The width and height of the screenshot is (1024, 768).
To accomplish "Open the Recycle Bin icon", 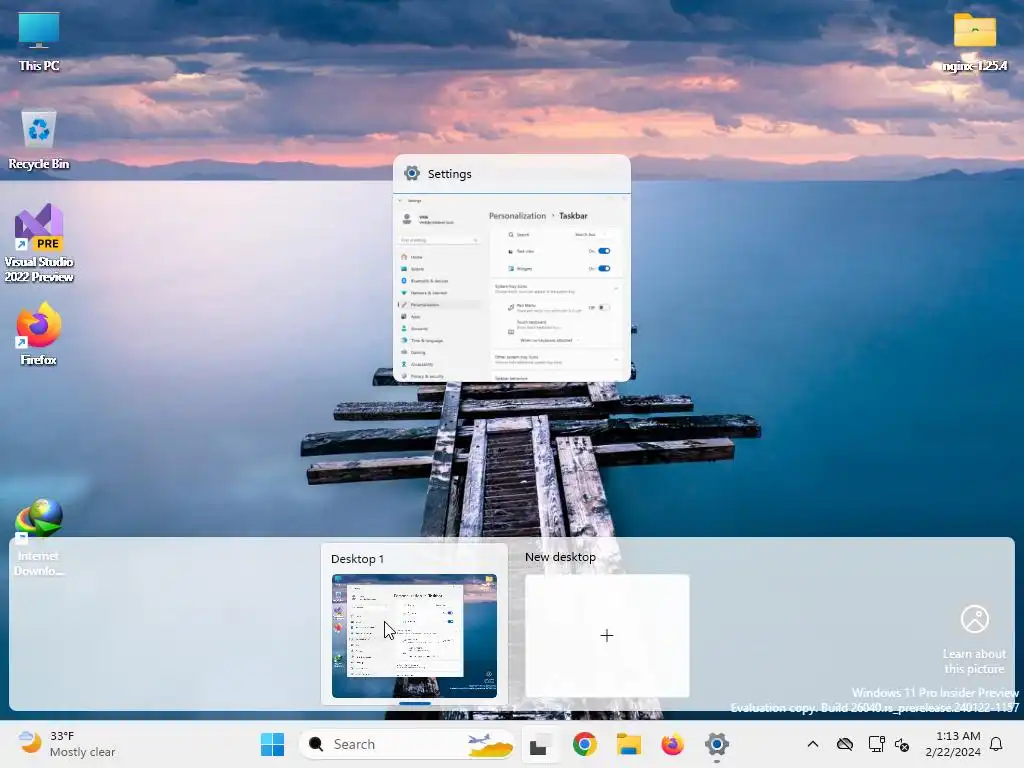I will point(39,140).
